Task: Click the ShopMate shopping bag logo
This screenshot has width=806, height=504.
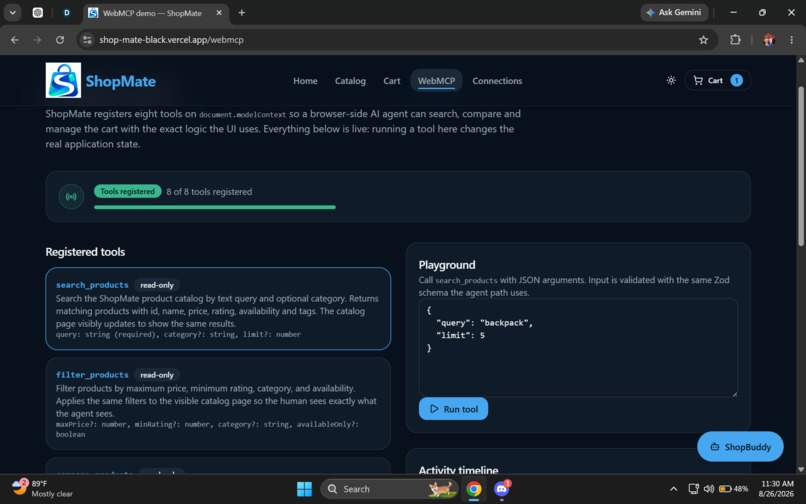Action: pyautogui.click(x=63, y=80)
